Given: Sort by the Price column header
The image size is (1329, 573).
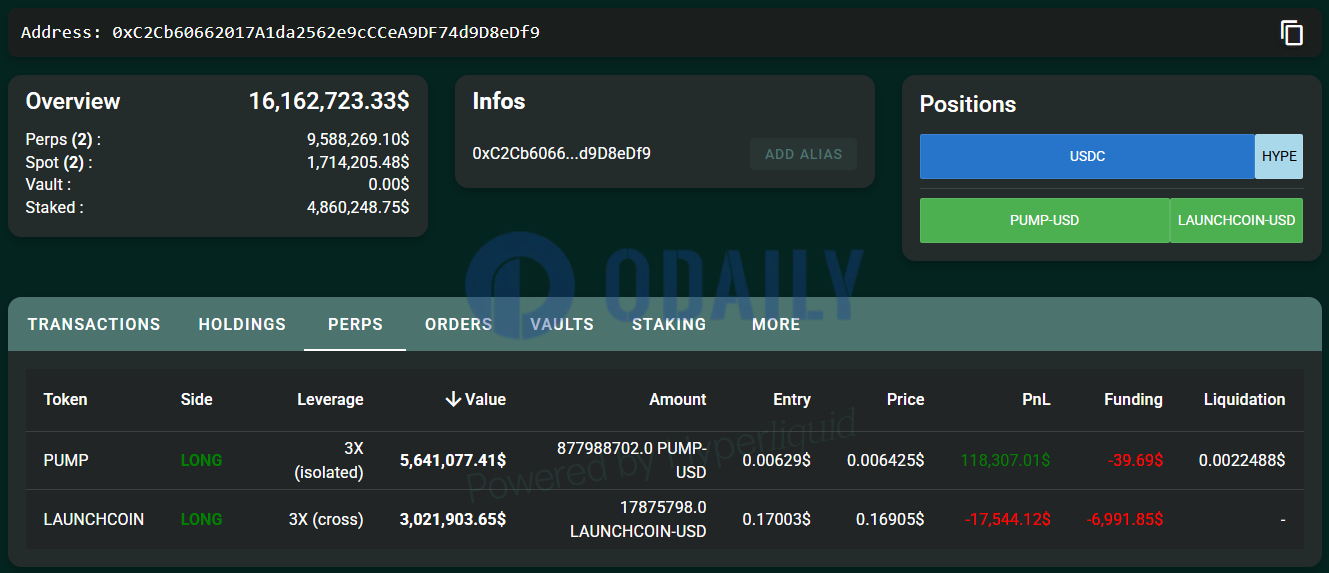Looking at the screenshot, I should click(905, 399).
